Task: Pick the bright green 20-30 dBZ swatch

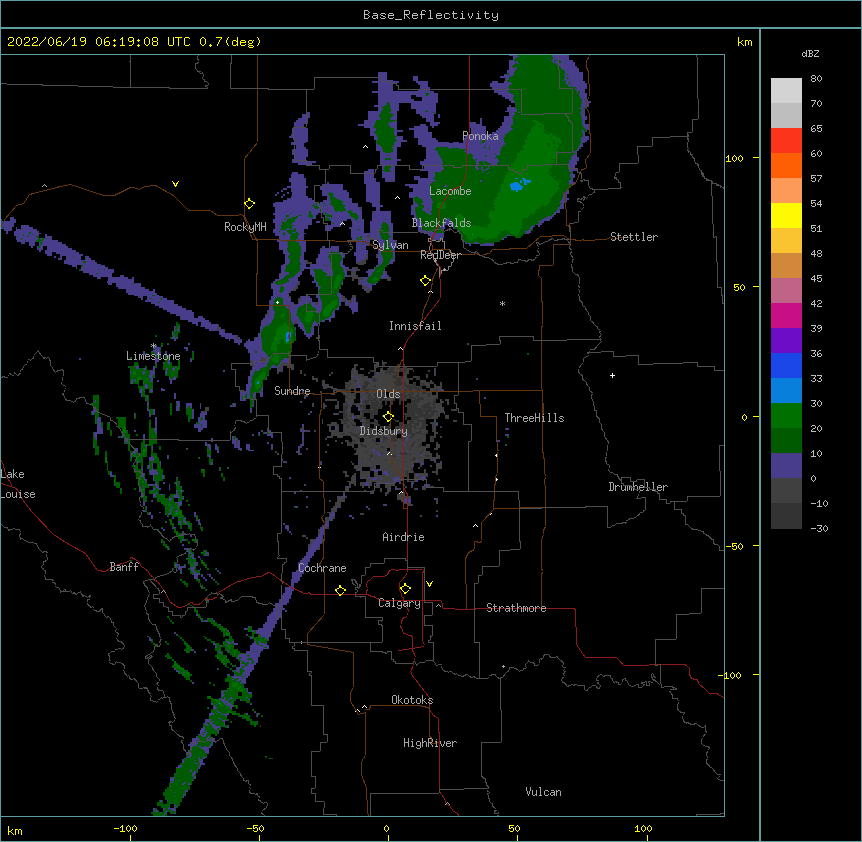Action: click(x=786, y=416)
